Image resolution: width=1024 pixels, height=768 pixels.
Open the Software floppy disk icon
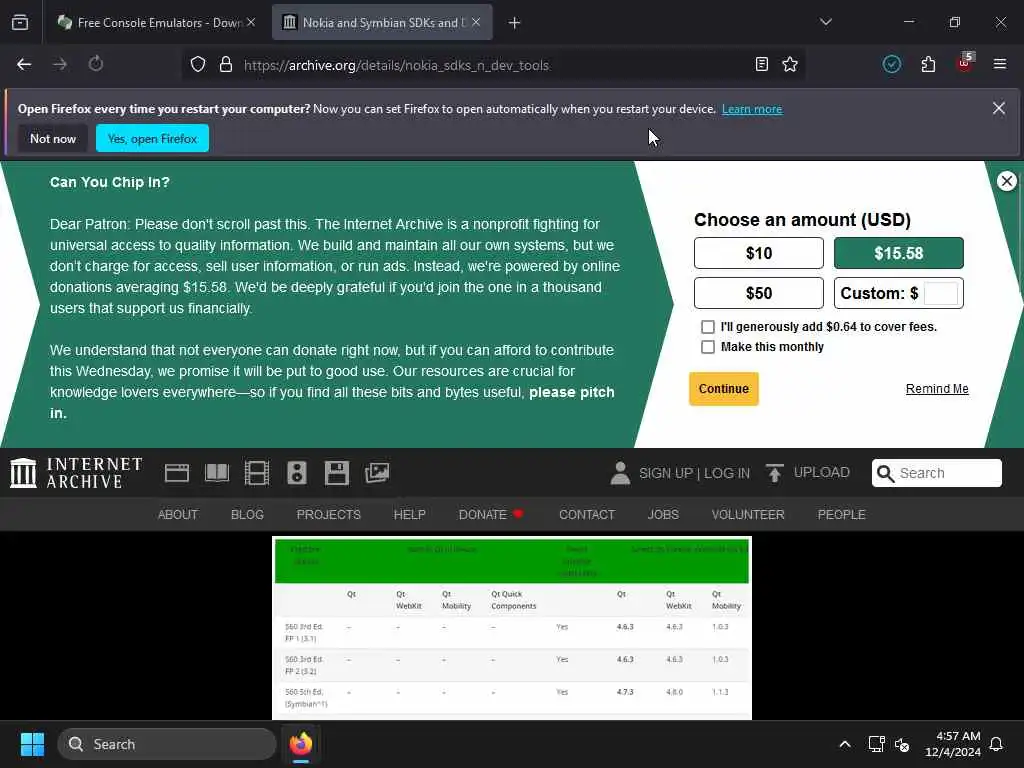337,473
